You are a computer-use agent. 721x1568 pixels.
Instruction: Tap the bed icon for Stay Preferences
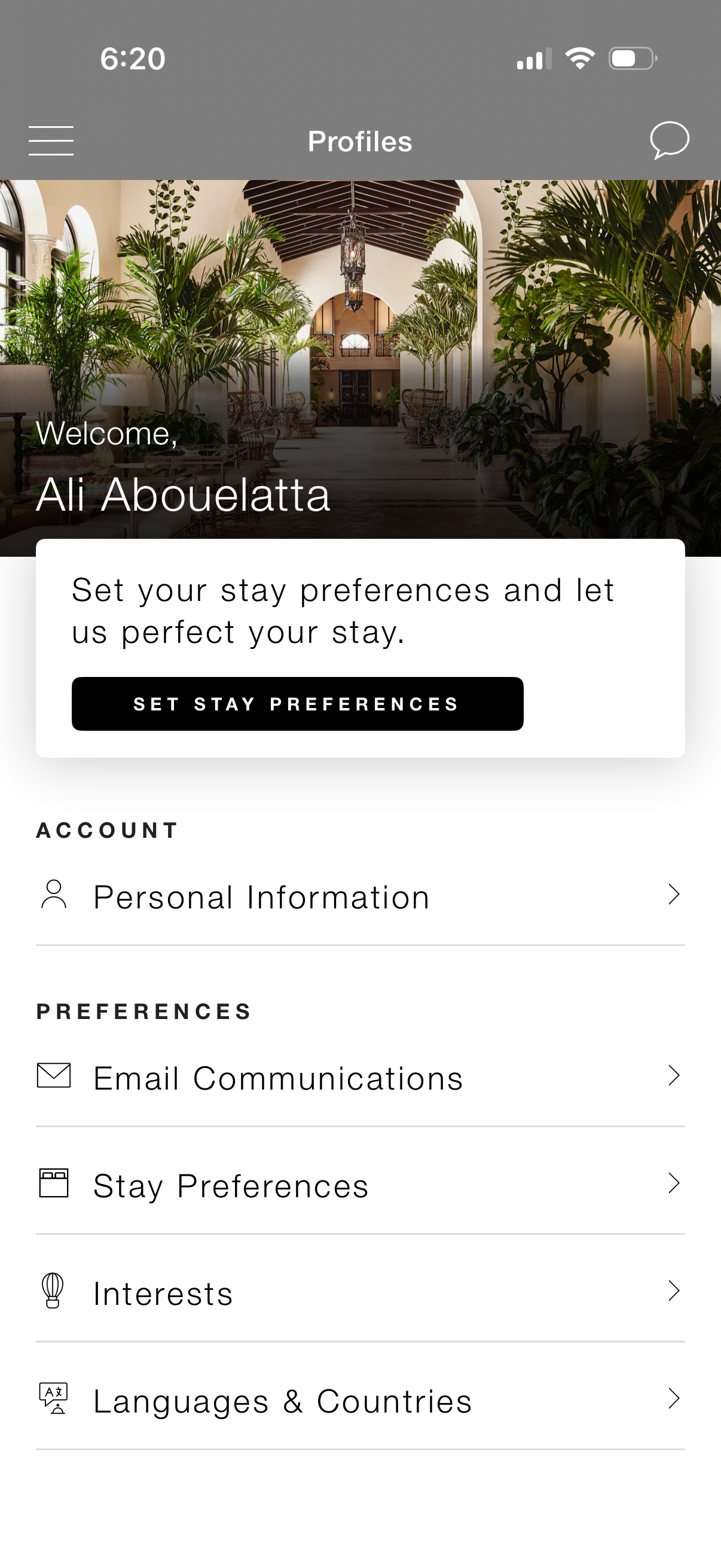pyautogui.click(x=54, y=1183)
